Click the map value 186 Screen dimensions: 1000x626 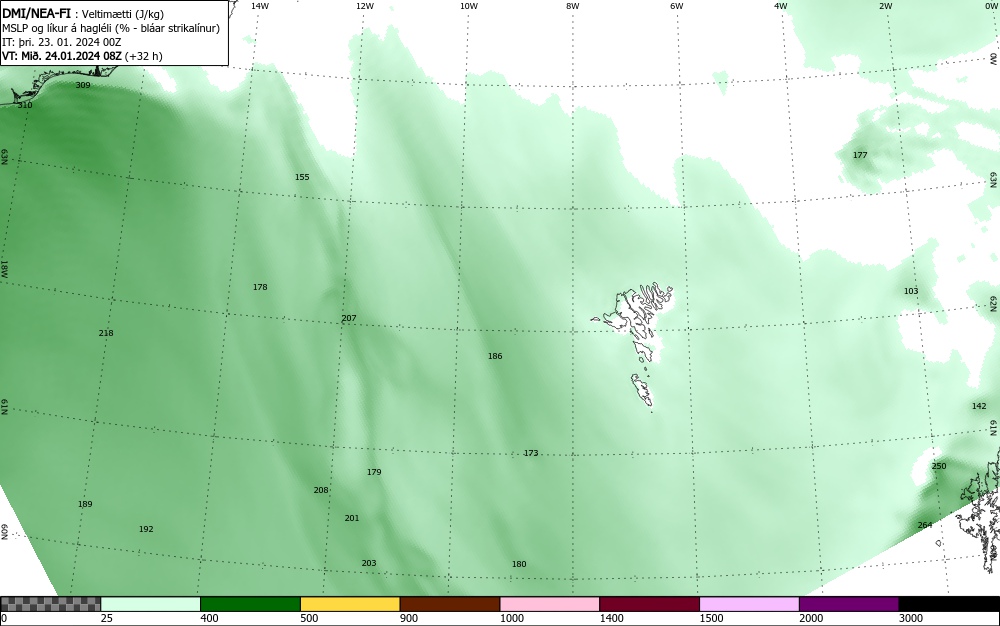[x=495, y=356]
